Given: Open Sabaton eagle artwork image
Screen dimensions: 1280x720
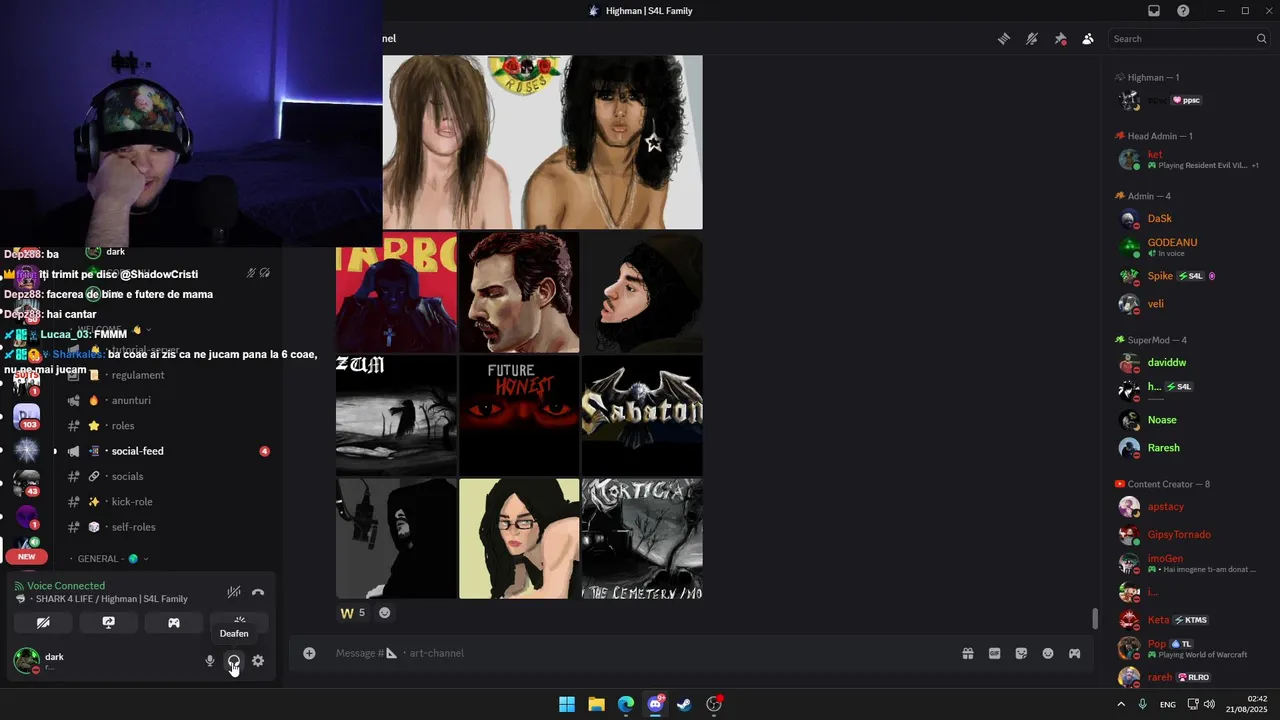Looking at the screenshot, I should (642, 416).
